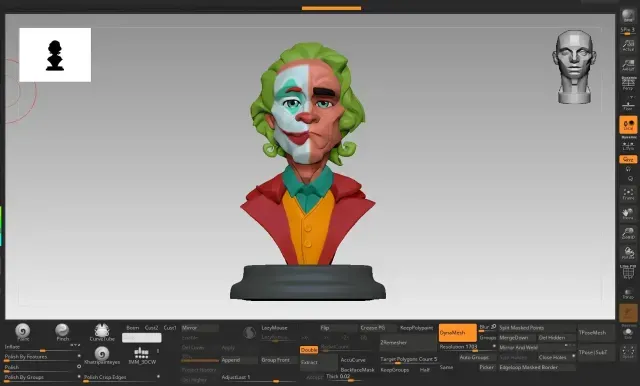This screenshot has width=640, height=386.
Task: Toggle the DynaMesh button off
Action: click(x=457, y=333)
